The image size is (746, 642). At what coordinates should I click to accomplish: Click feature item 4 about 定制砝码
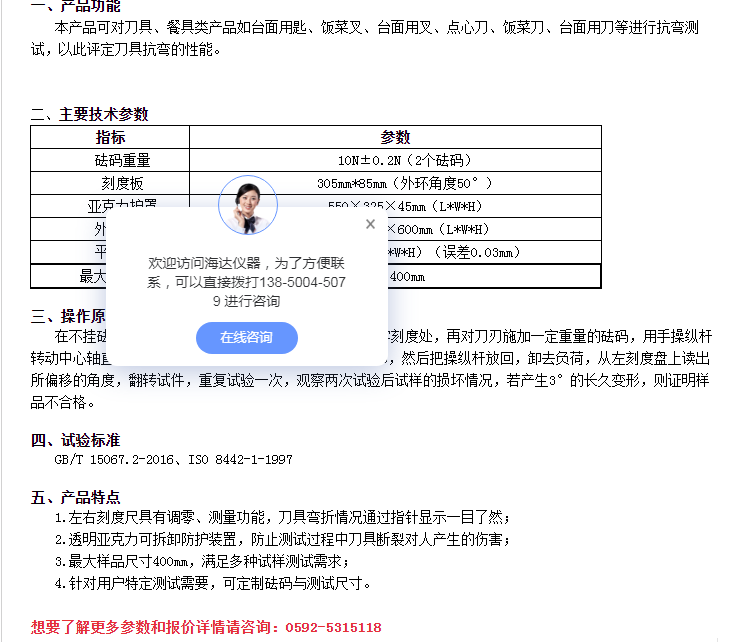point(213,584)
